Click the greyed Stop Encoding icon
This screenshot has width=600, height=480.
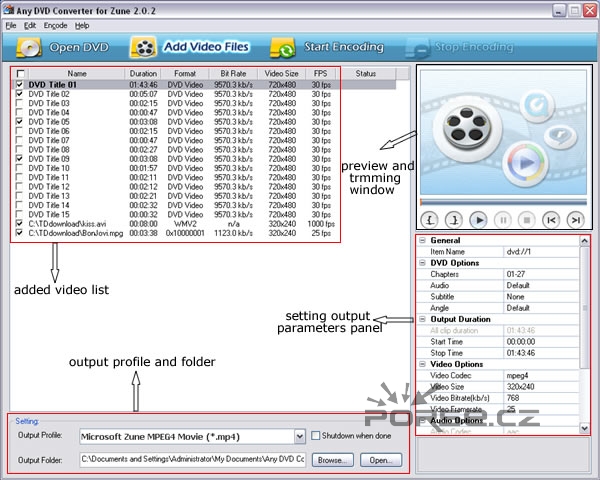[417, 49]
